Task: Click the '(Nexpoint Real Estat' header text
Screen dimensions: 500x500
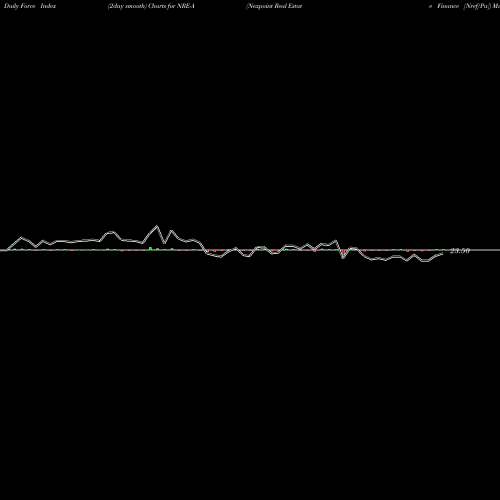Action: coord(274,6)
